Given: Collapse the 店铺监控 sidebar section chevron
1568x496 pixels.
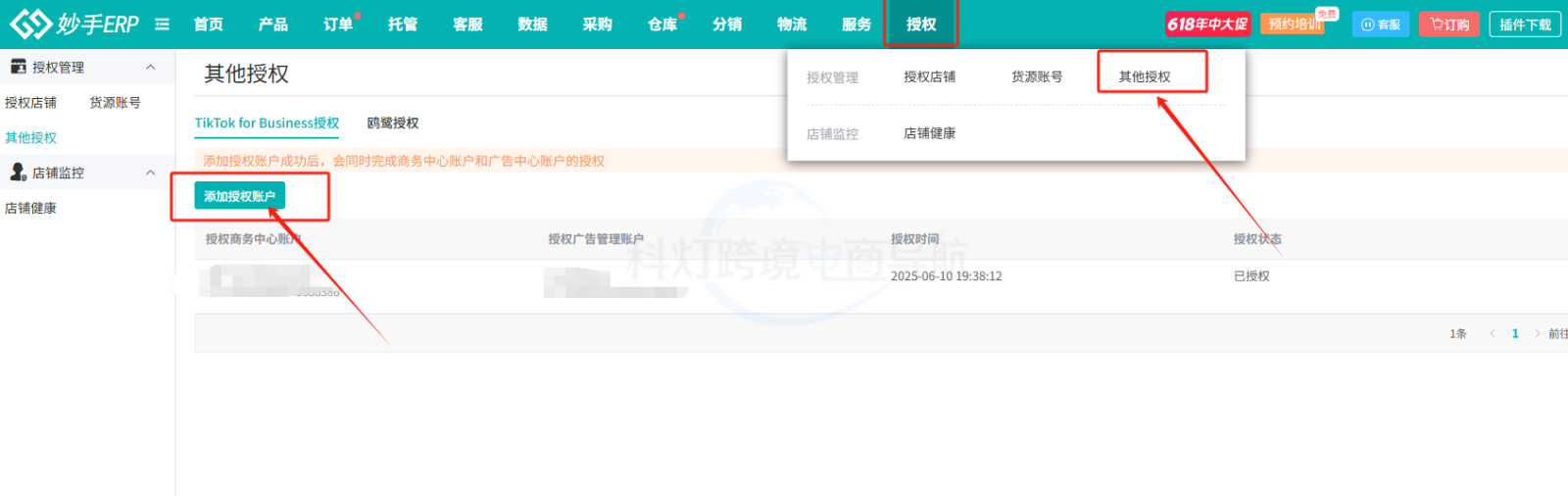Looking at the screenshot, I should [x=151, y=173].
